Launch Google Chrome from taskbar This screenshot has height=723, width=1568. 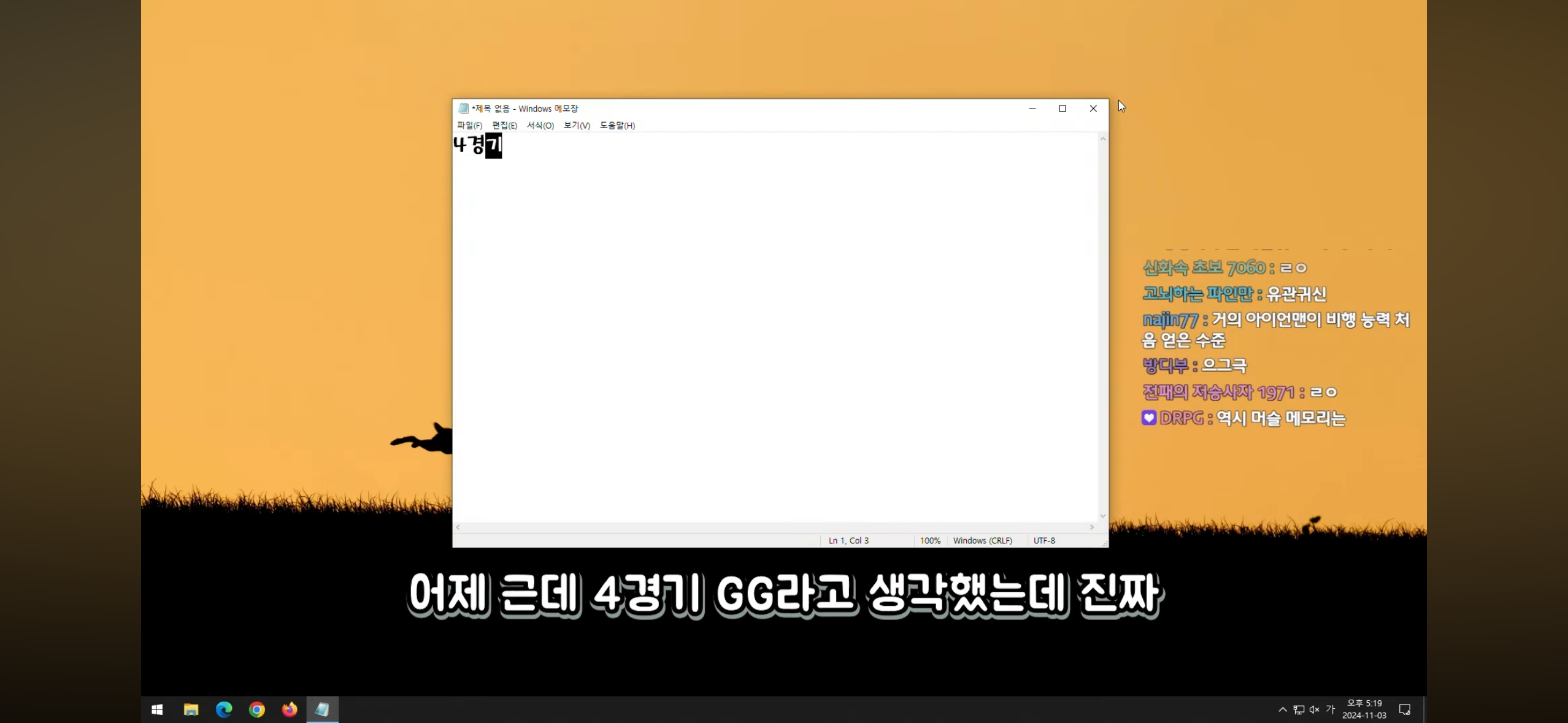click(x=256, y=710)
